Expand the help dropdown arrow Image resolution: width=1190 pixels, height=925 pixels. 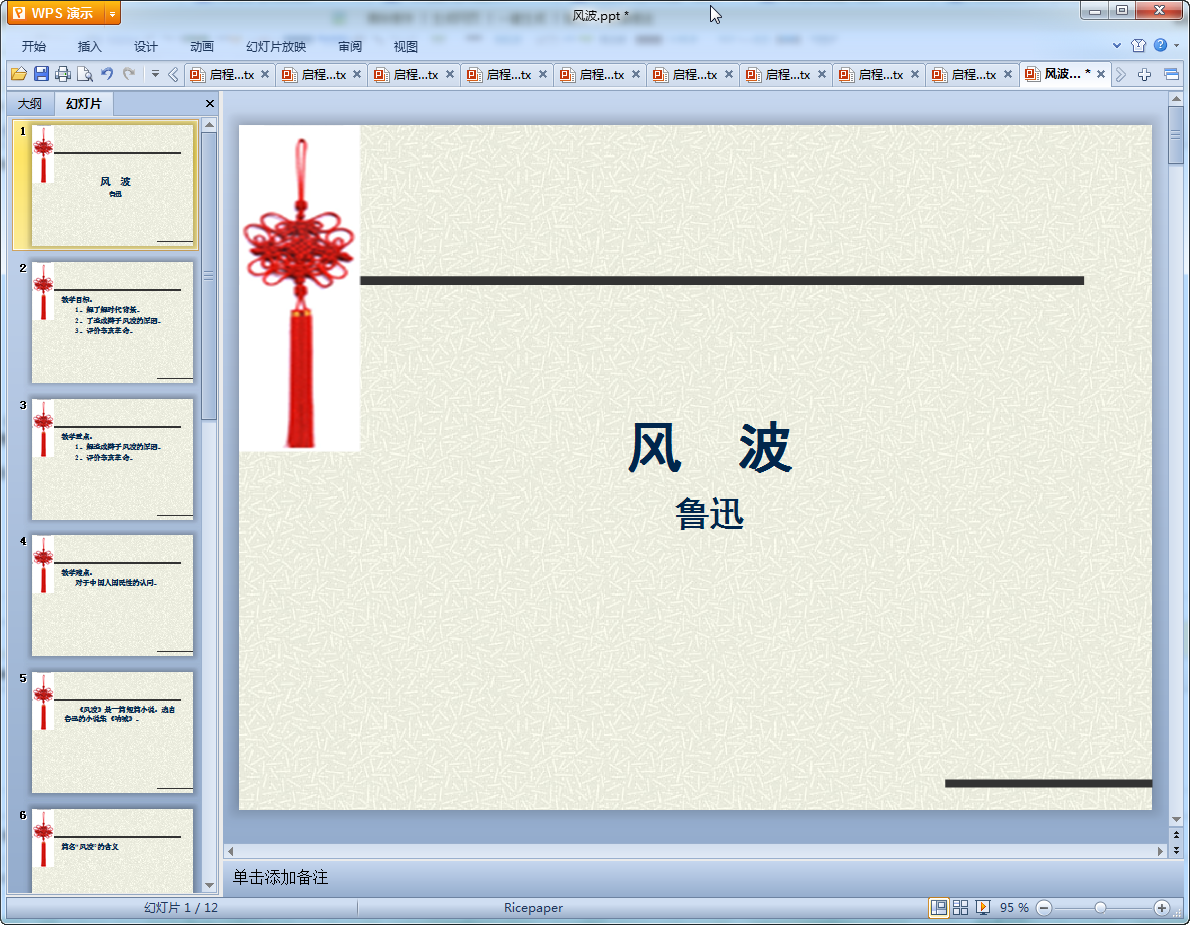[1176, 46]
